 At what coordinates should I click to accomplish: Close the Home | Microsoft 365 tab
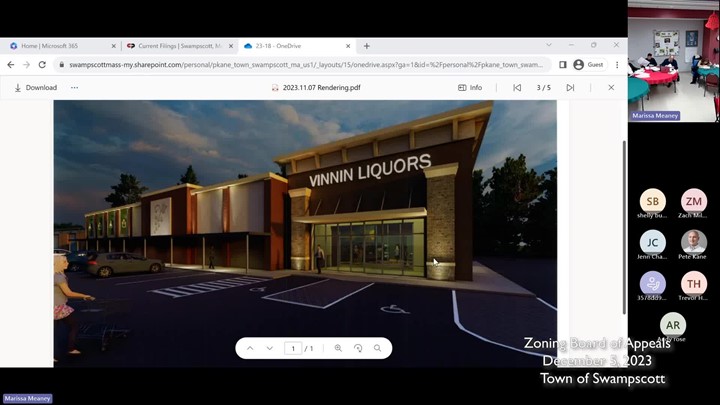click(113, 46)
